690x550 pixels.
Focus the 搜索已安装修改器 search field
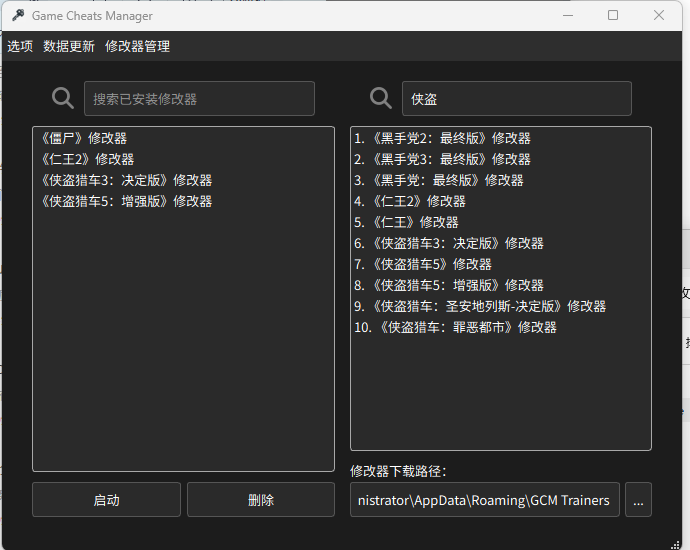pyautogui.click(x=199, y=99)
